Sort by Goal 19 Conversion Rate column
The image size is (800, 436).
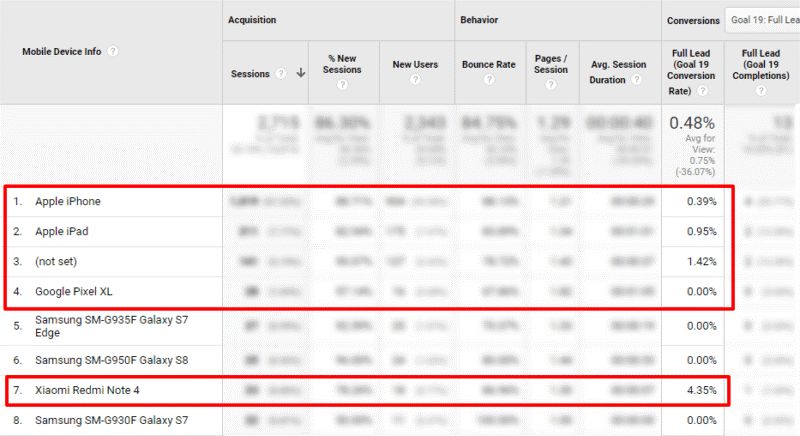pyautogui.click(x=691, y=72)
